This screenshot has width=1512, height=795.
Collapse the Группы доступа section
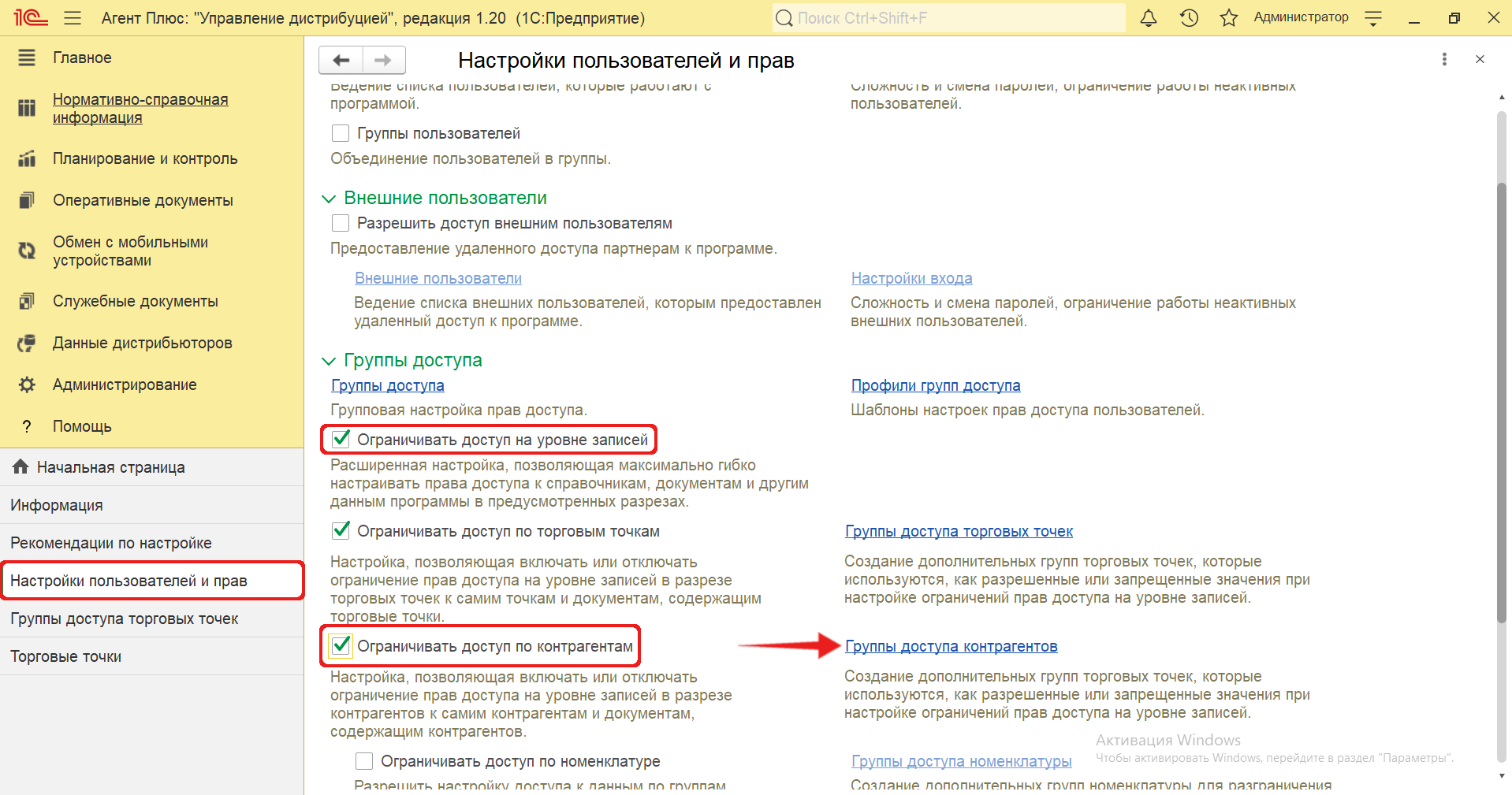(329, 361)
